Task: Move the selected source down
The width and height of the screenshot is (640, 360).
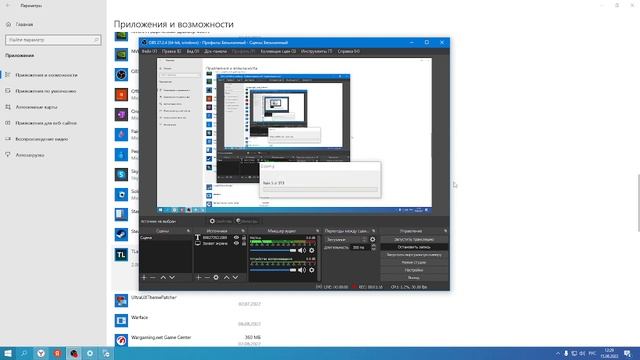Action: click(235, 277)
